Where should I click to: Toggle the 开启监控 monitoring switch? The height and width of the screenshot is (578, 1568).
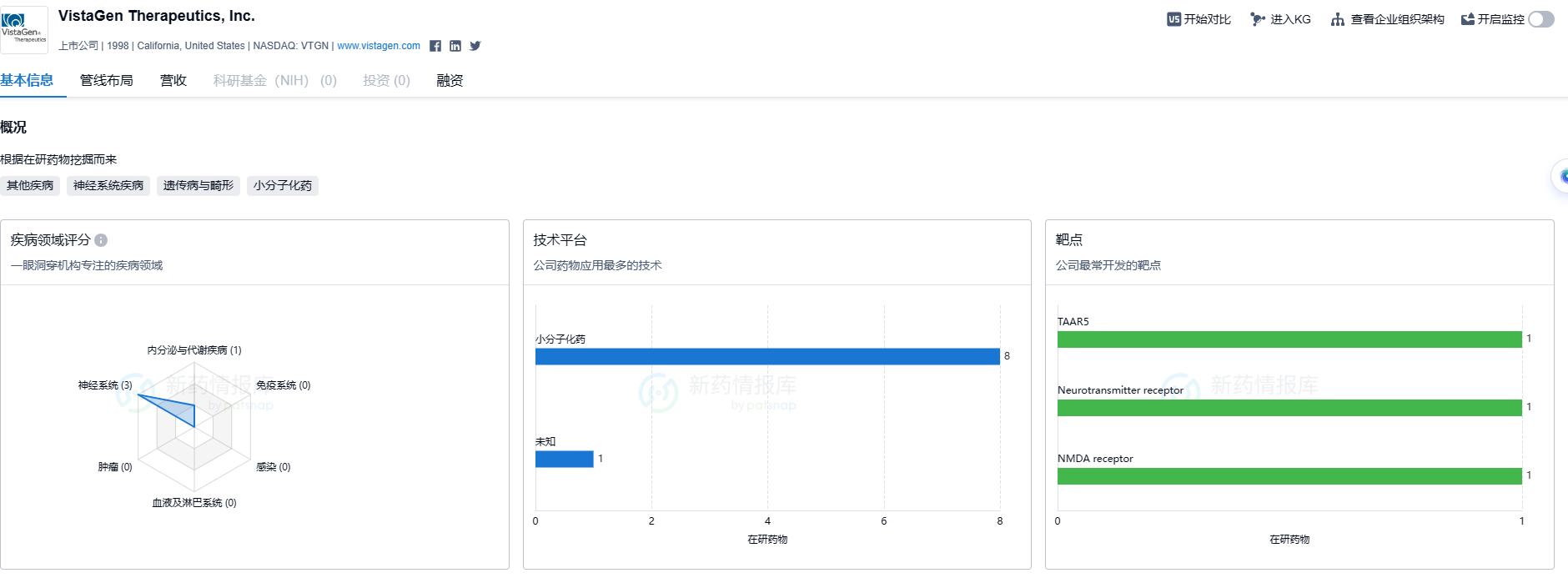1540,19
